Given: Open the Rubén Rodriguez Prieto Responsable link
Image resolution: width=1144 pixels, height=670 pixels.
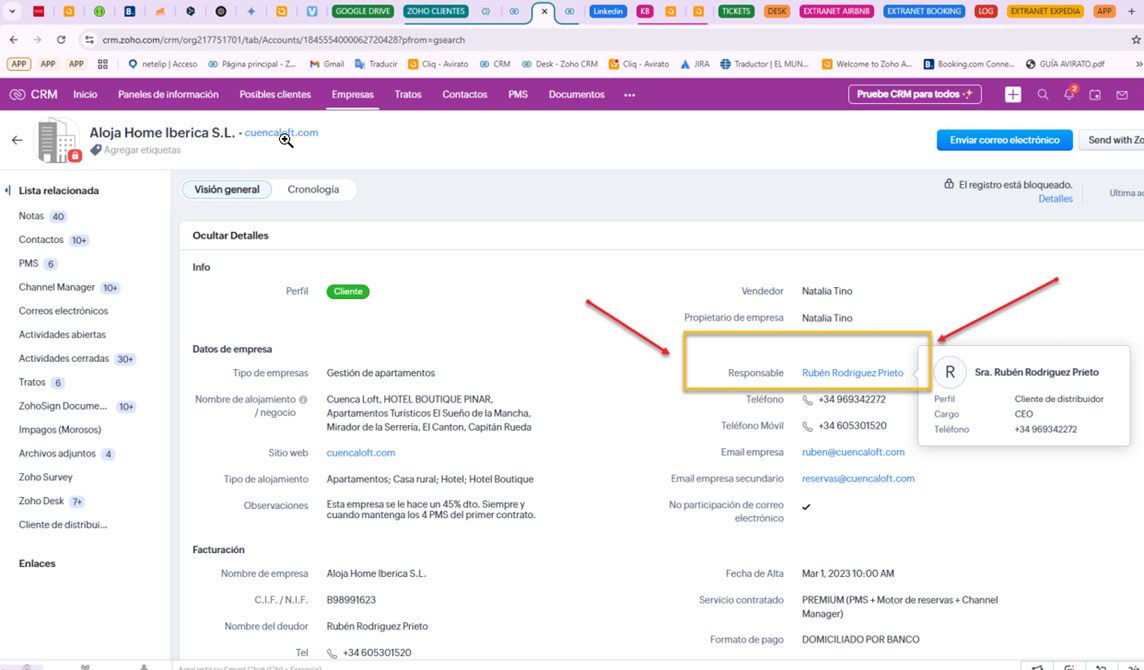Looking at the screenshot, I should (852, 373).
